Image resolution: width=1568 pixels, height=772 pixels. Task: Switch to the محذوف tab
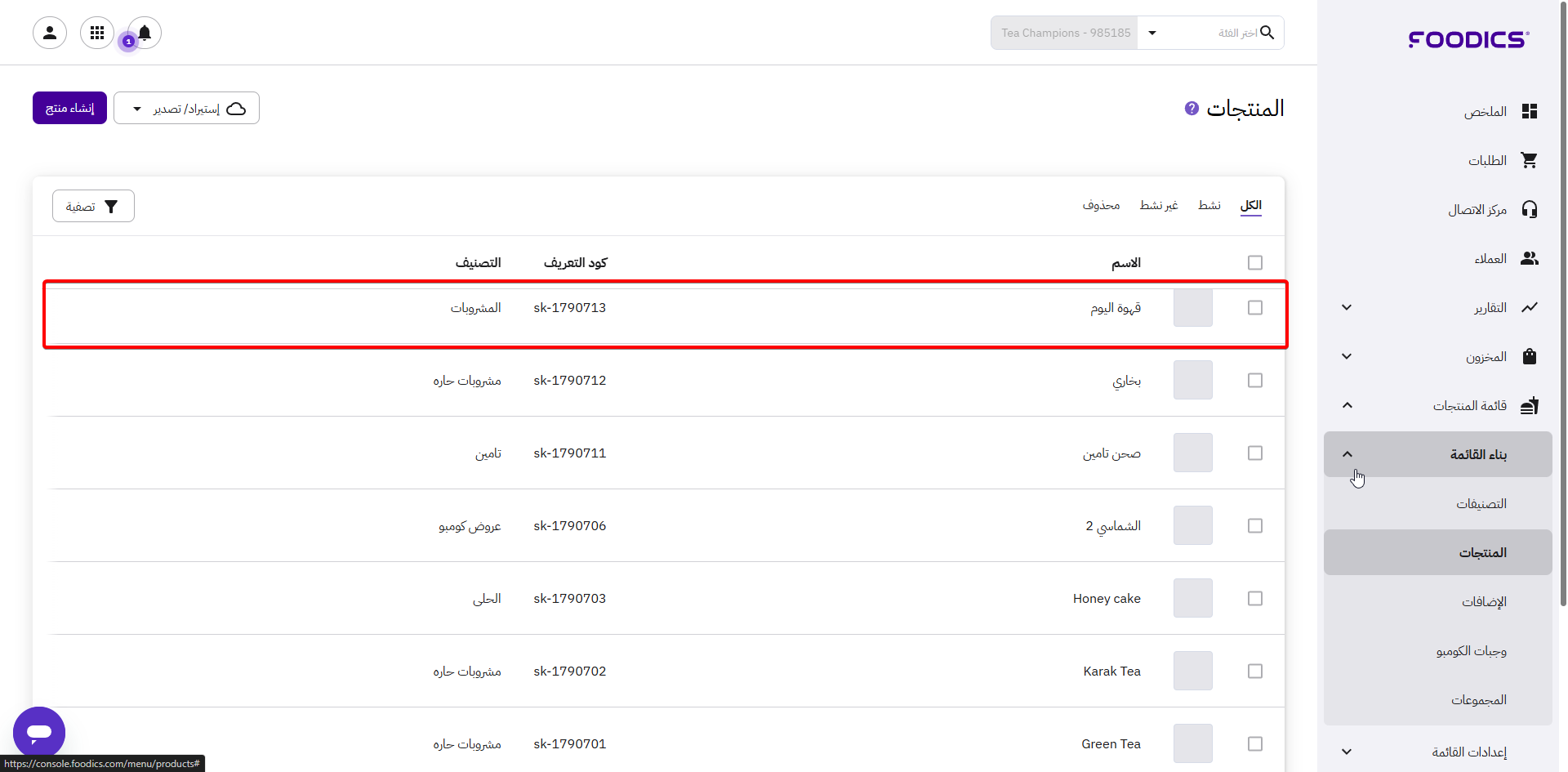coord(1101,205)
